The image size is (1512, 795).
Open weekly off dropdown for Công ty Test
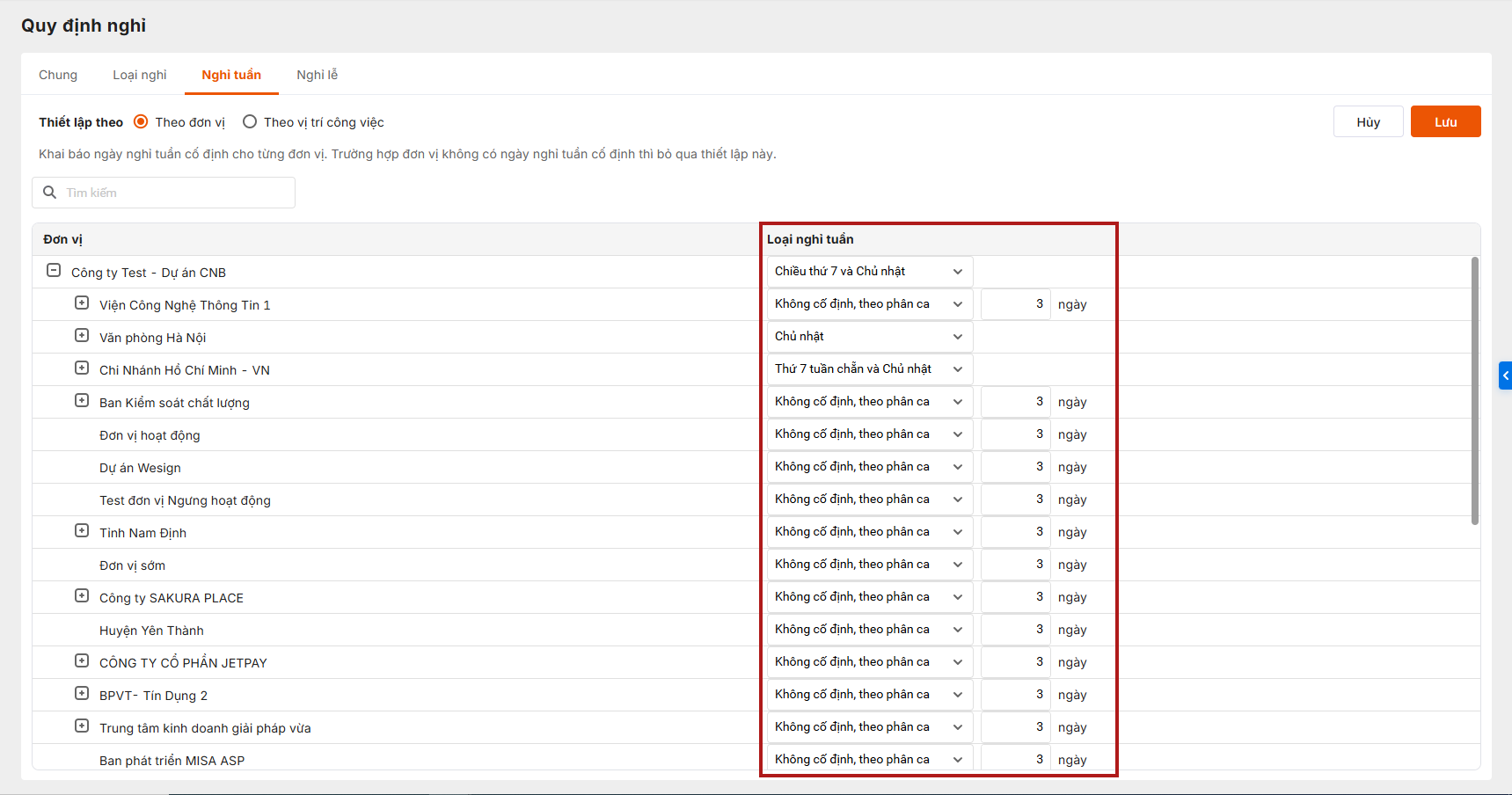870,272
